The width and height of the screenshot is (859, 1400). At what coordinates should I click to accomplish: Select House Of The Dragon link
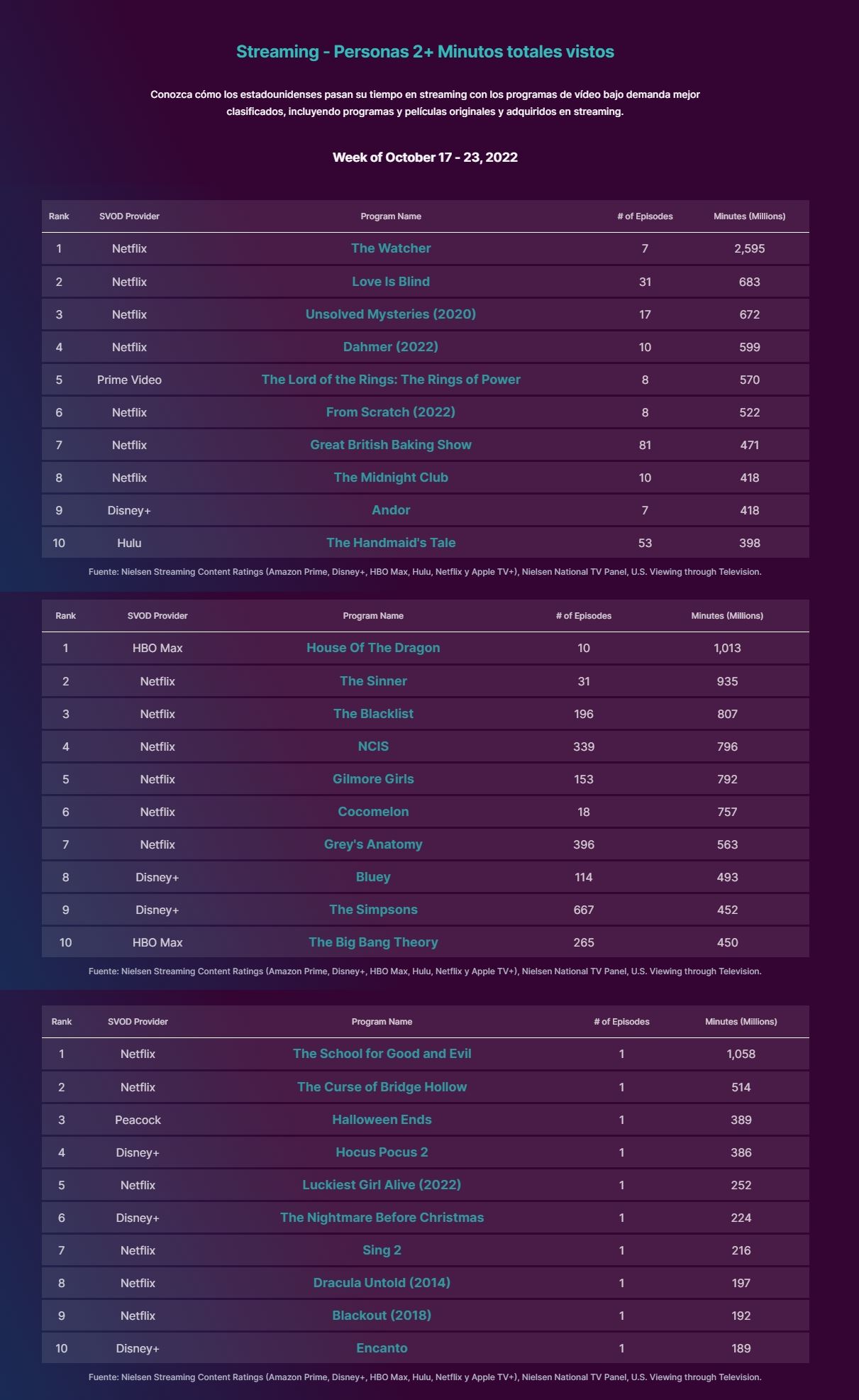[x=373, y=648]
